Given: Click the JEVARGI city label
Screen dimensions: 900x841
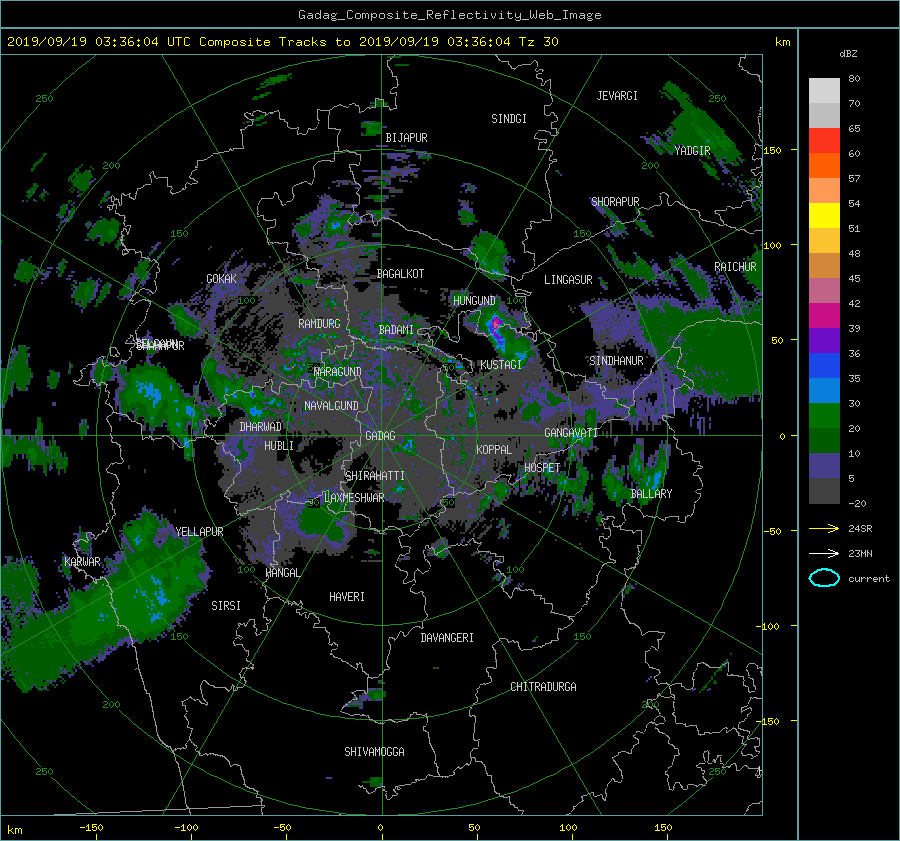Looking at the screenshot, I should (x=617, y=96).
